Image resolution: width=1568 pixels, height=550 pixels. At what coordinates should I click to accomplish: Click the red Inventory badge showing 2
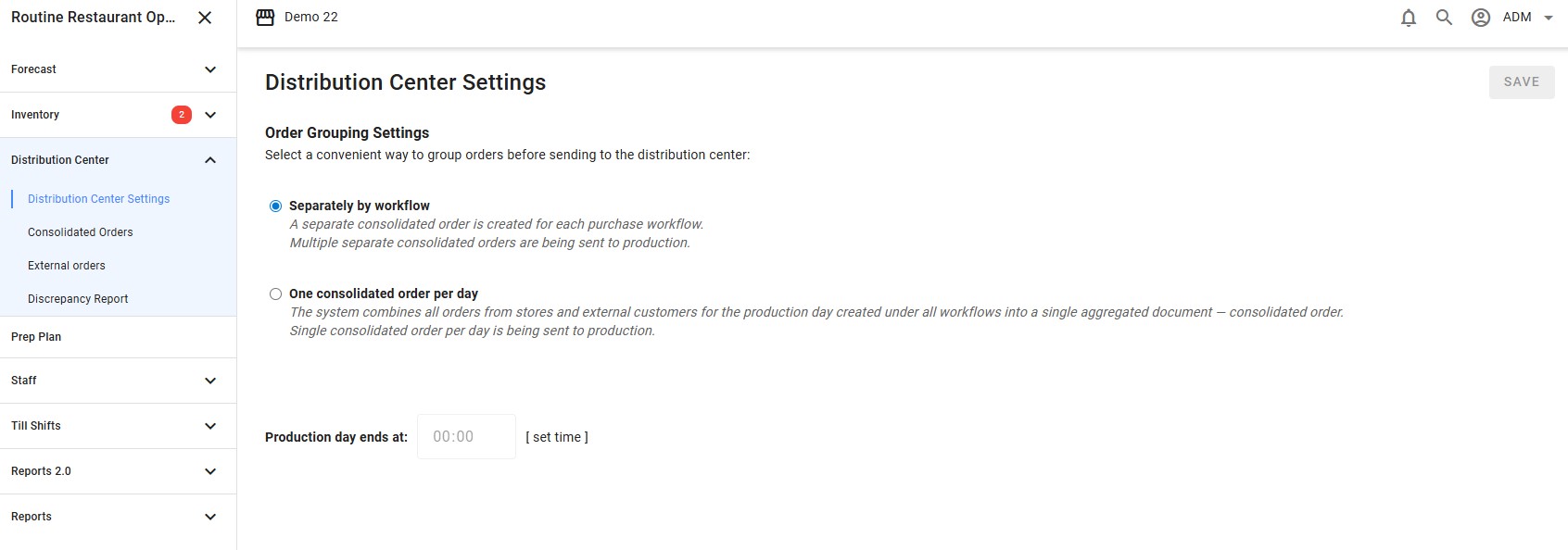[x=182, y=115]
